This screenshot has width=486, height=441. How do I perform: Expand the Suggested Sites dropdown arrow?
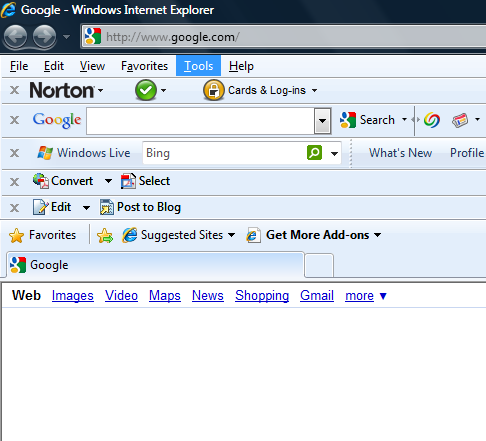[231, 235]
